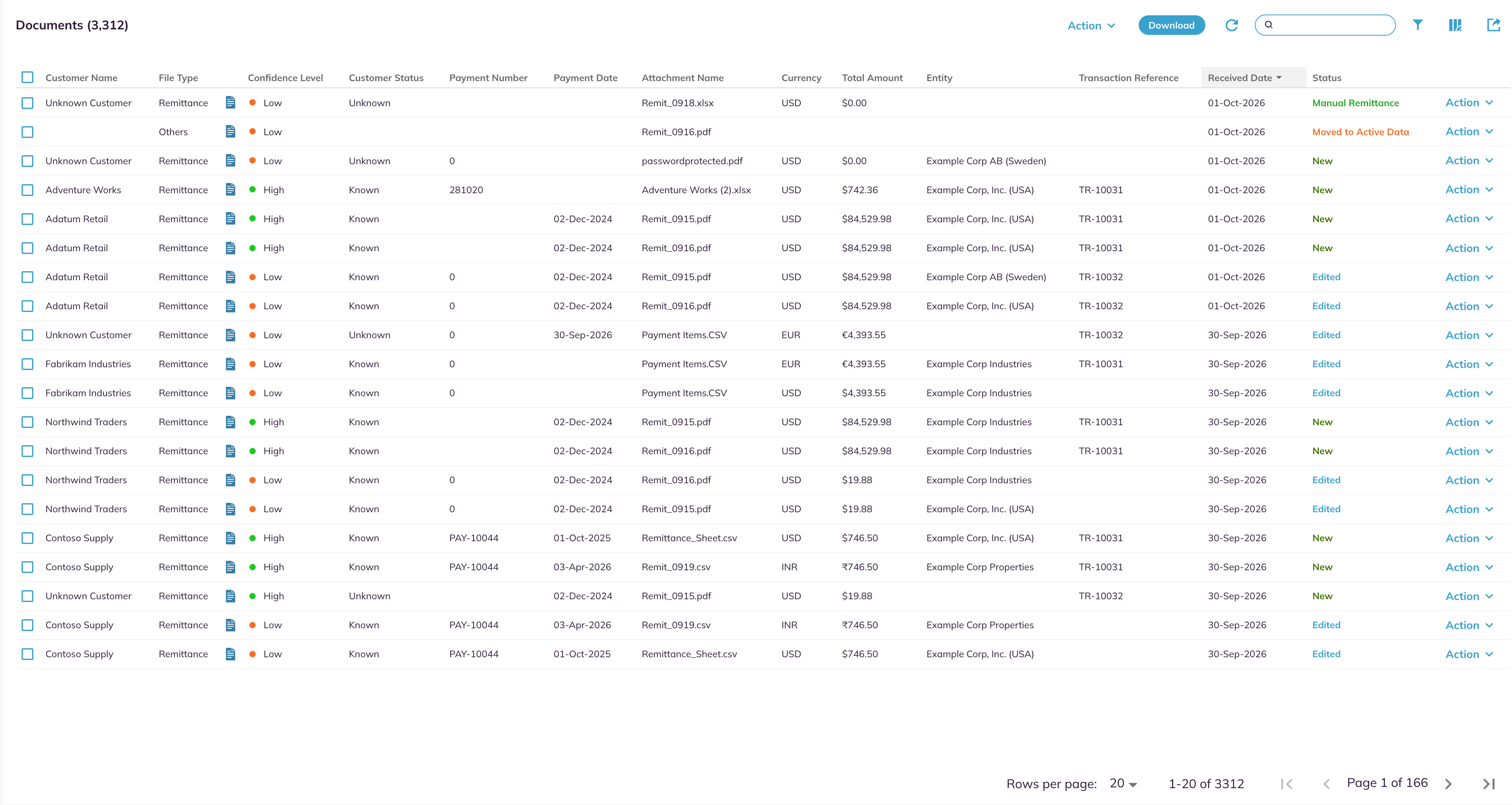Open the top toolbar Action dropdown
The image size is (1512, 805).
pyautogui.click(x=1091, y=25)
